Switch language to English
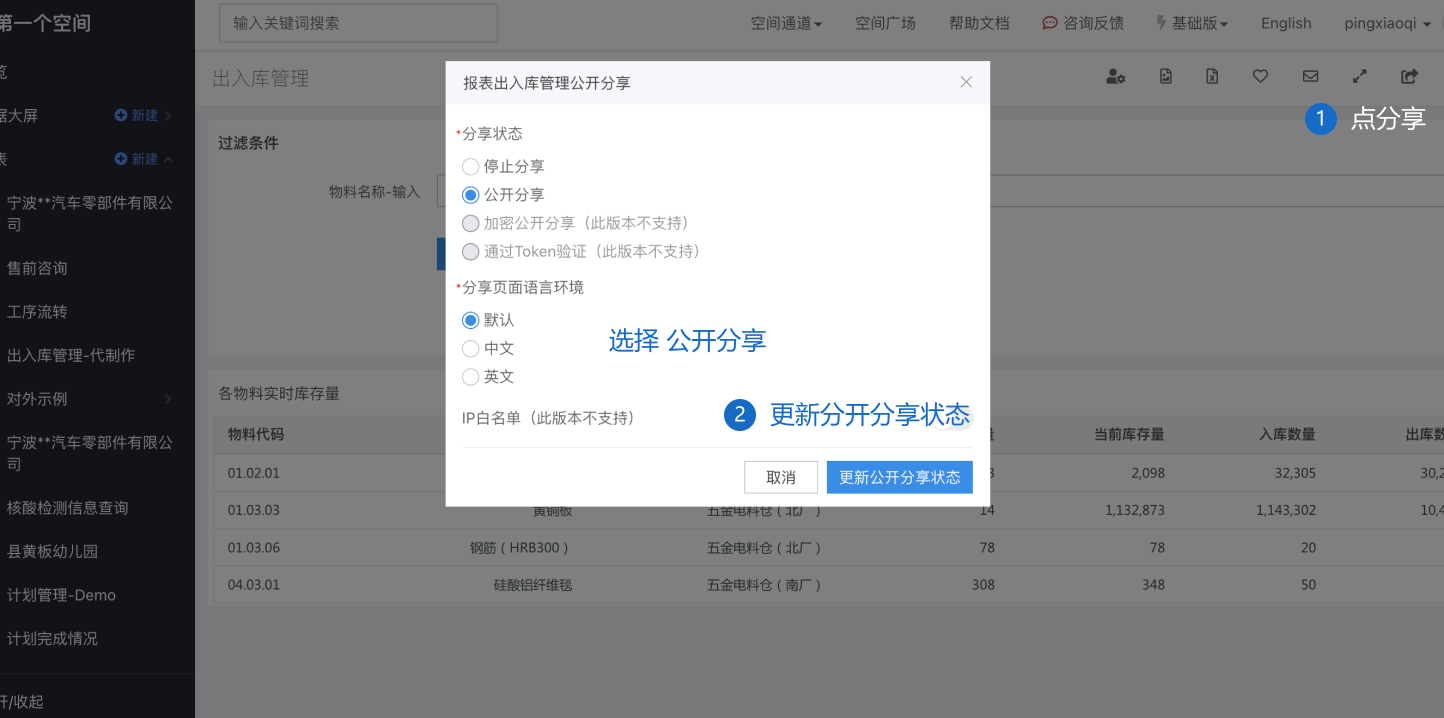 tap(1286, 23)
